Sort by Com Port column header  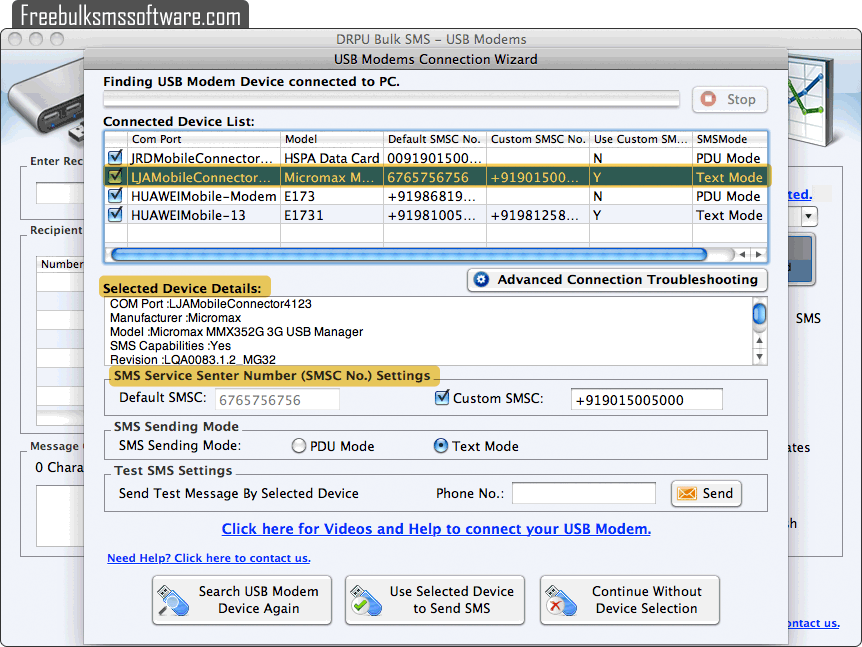pos(204,139)
